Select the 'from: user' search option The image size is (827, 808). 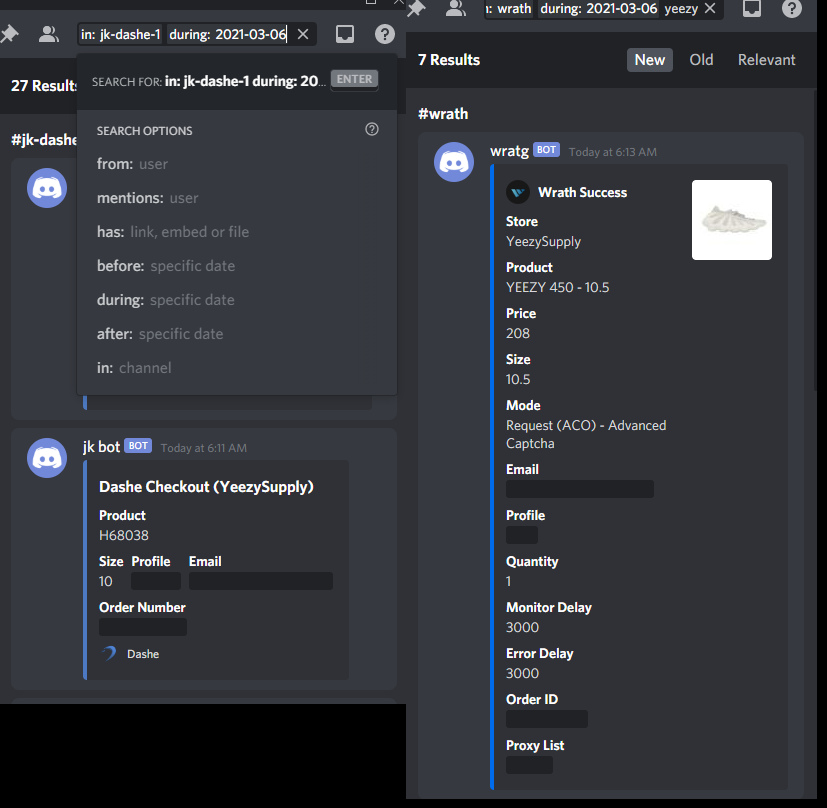click(237, 164)
